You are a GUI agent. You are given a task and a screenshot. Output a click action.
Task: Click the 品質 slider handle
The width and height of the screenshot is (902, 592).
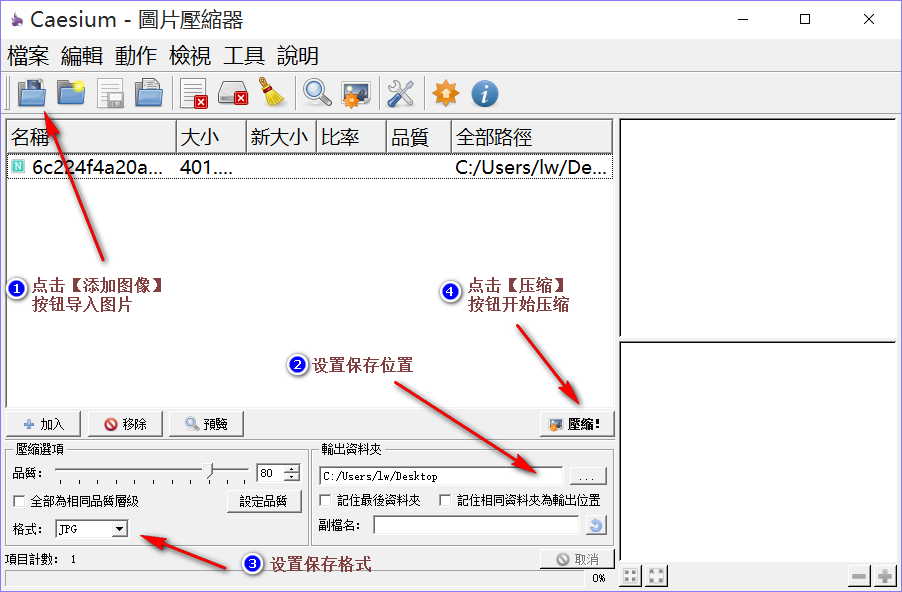(209, 470)
